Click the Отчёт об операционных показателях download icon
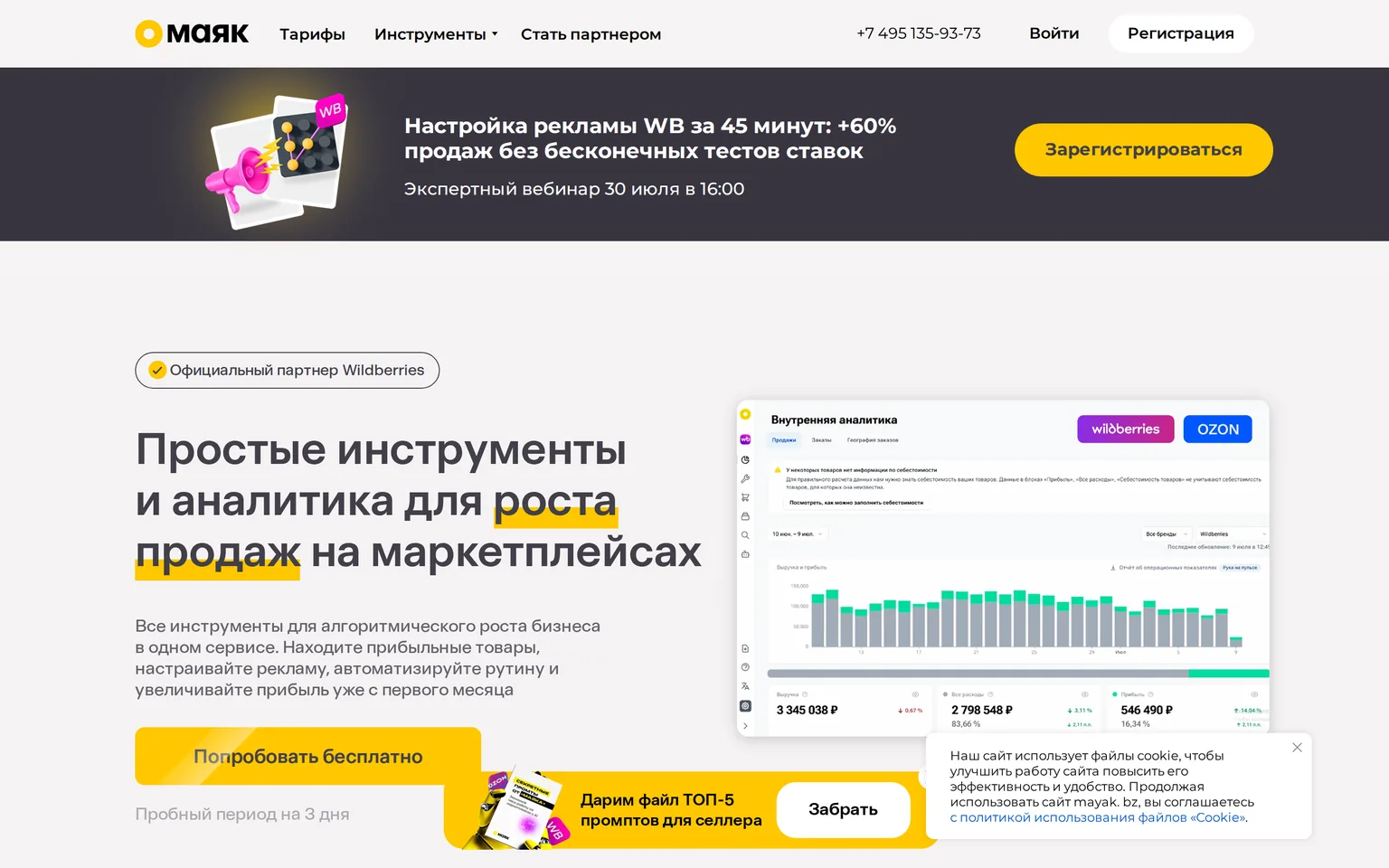This screenshot has width=1389, height=868. coord(1113,568)
